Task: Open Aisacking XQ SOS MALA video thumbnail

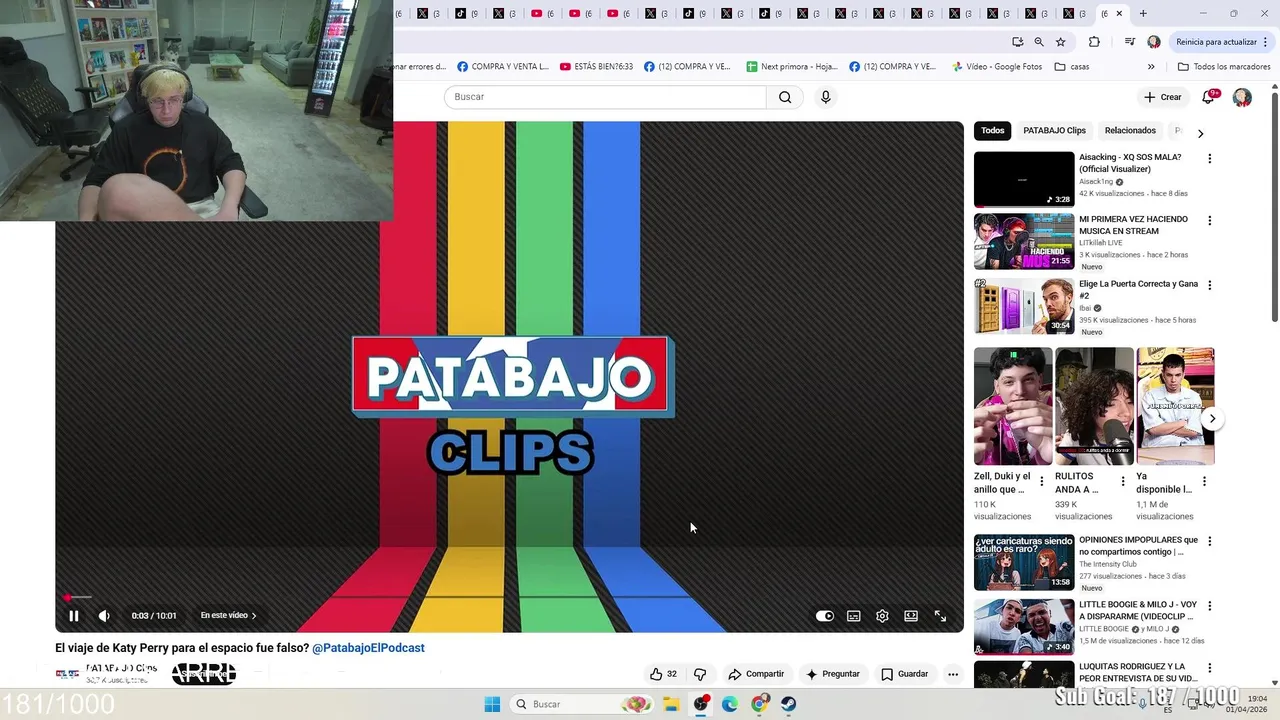Action: tap(1024, 179)
